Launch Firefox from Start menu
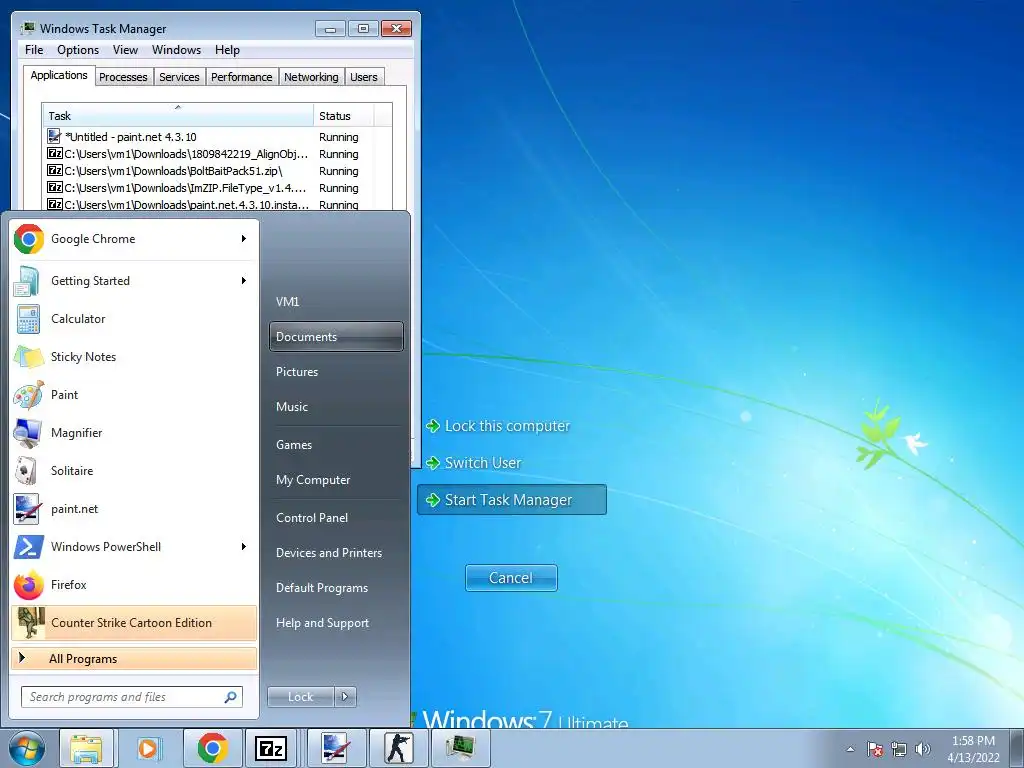 tap(133, 584)
